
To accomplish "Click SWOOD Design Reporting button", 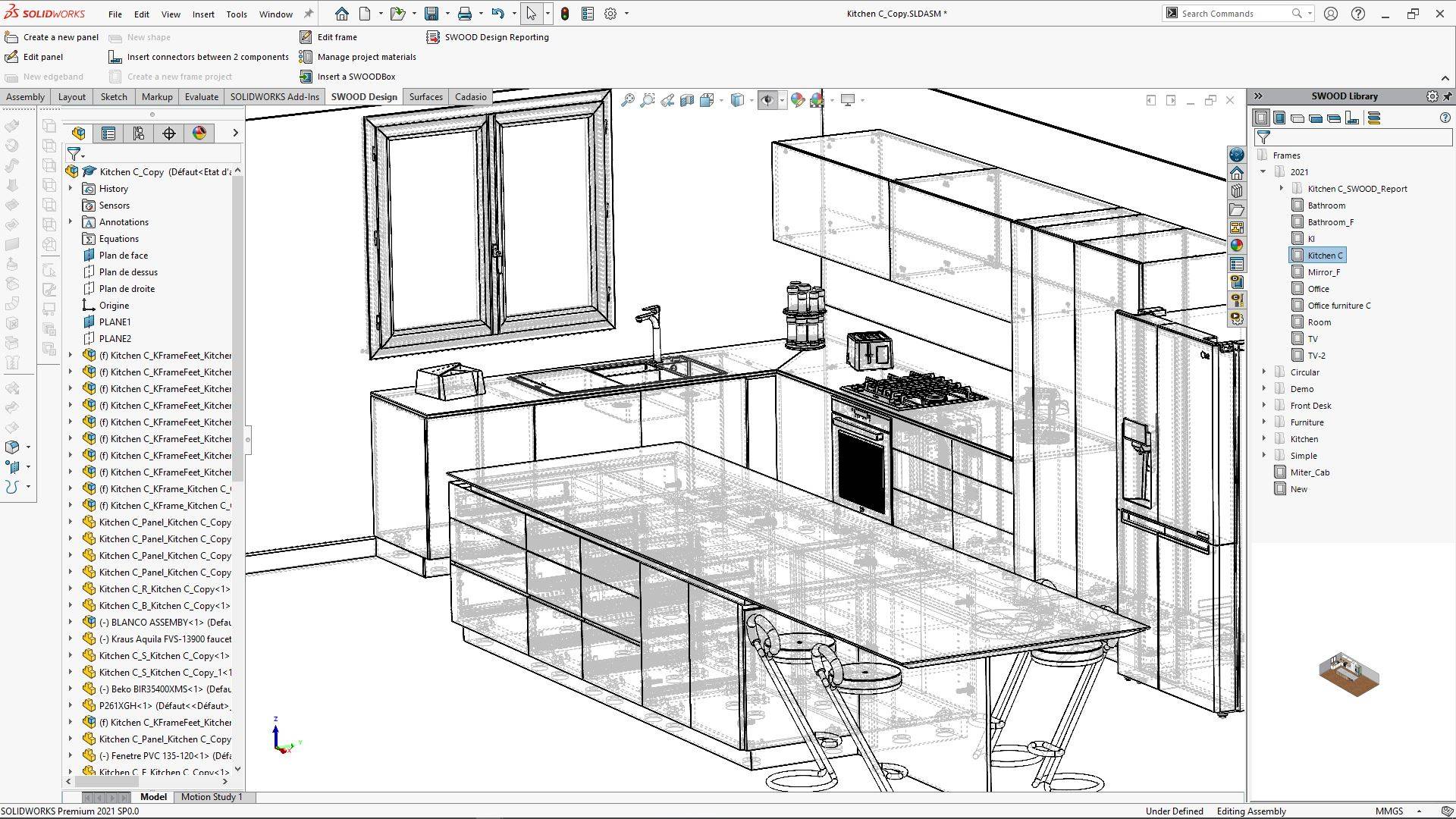I will click(x=496, y=37).
